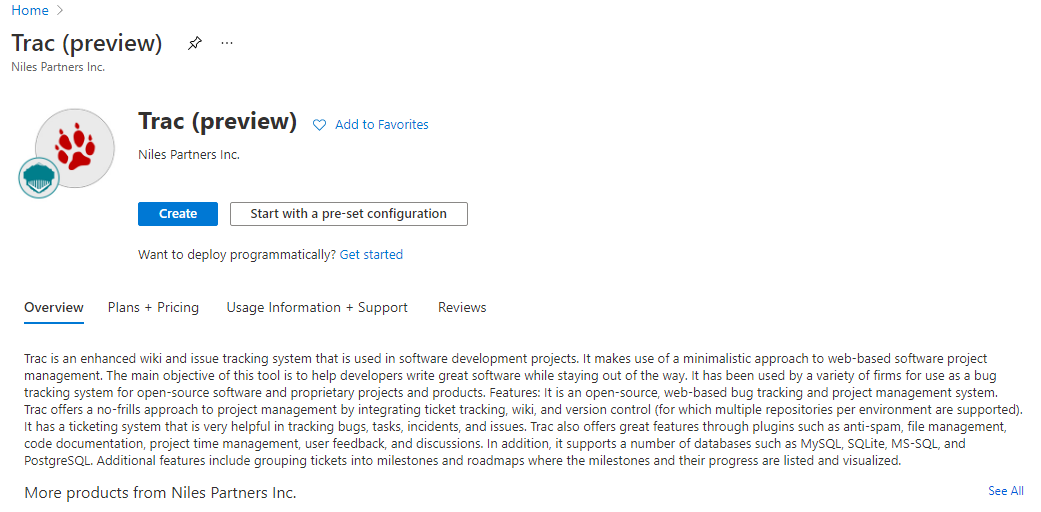
Task: Click the teal certification badge icon
Action: tap(39, 178)
